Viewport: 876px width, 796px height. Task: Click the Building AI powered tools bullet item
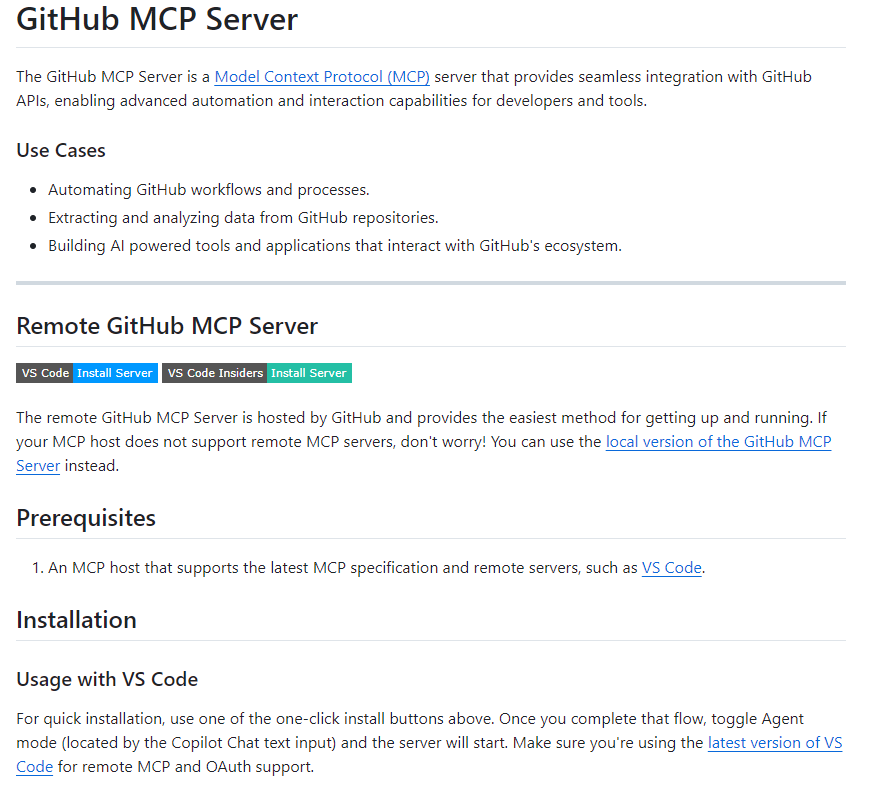pos(335,246)
